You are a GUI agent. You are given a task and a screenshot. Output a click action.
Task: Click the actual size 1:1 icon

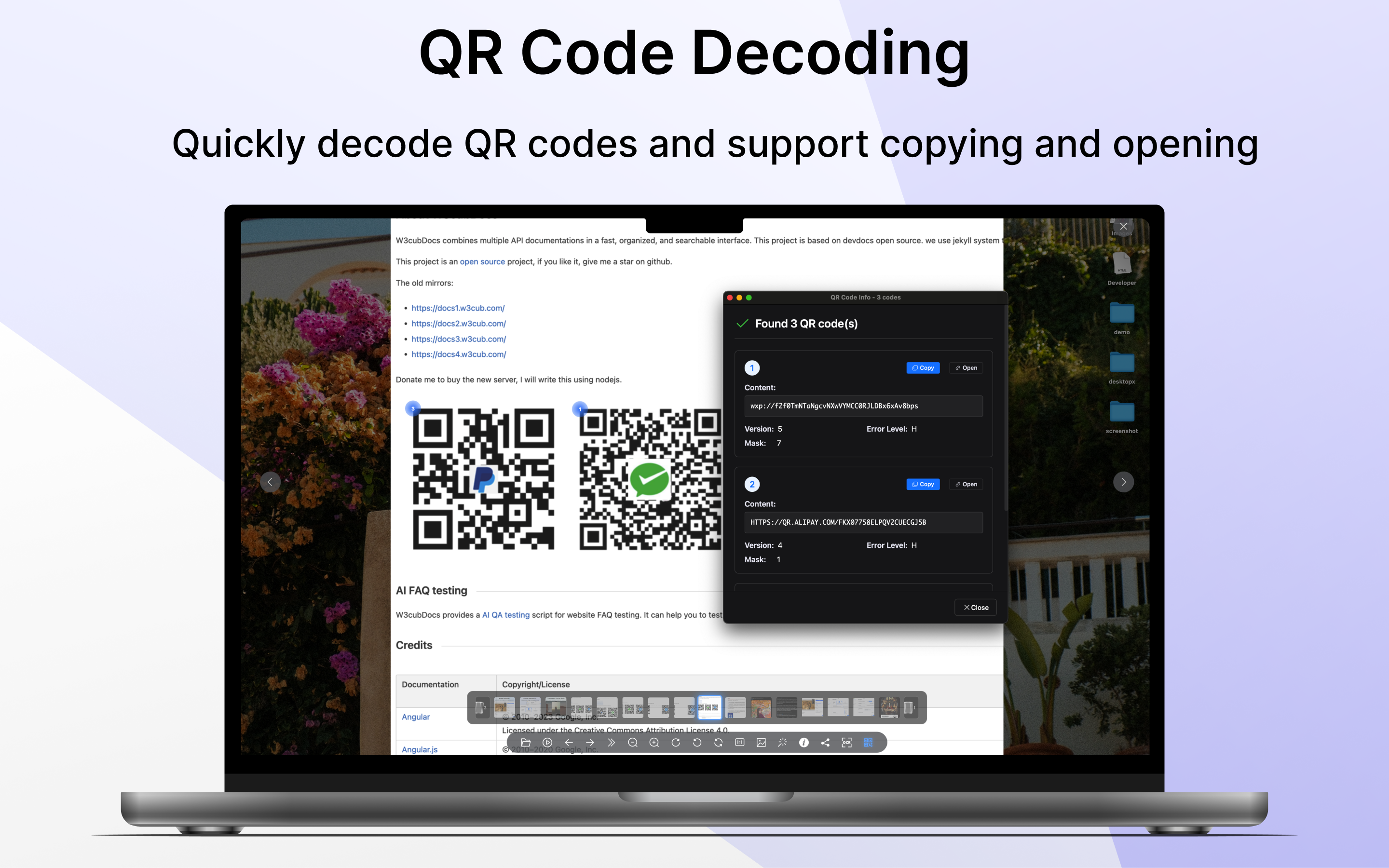(x=740, y=742)
